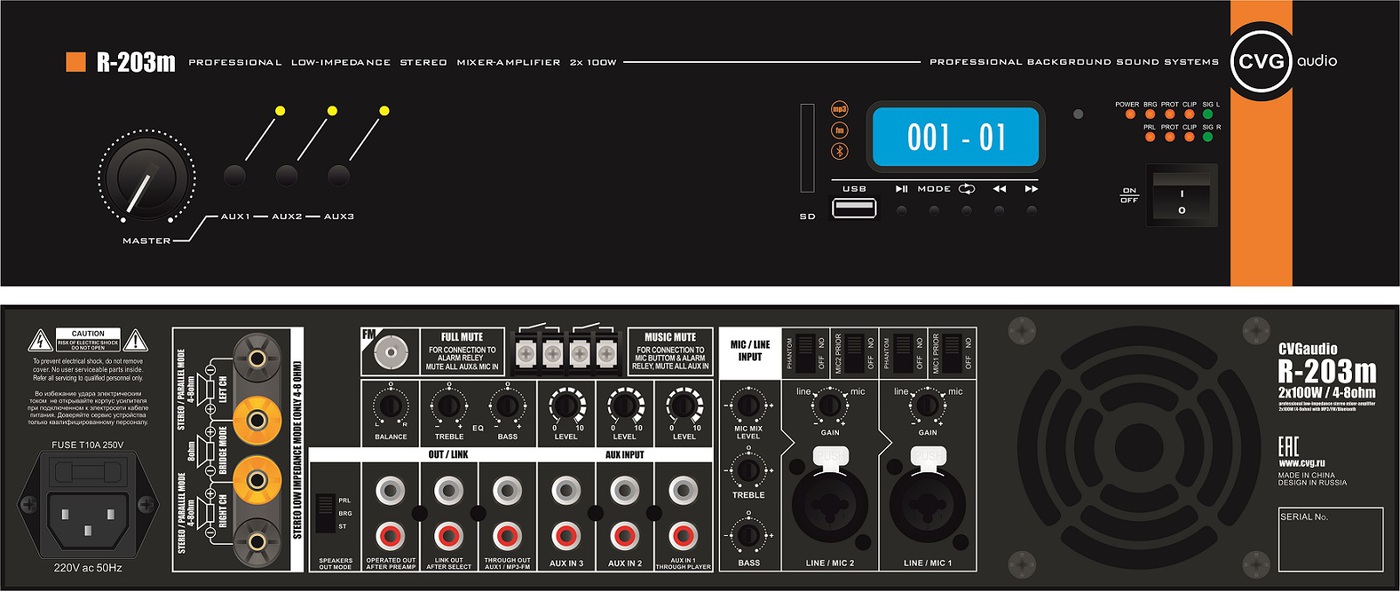Hit the fast-forward button on the player
1400x591 pixels.
[x=1031, y=211]
